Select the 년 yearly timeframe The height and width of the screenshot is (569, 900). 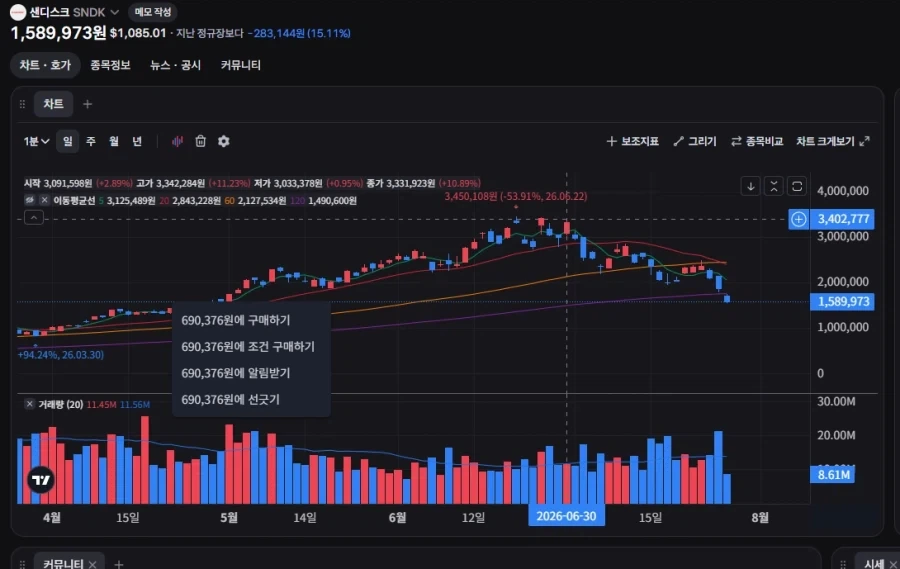(x=137, y=141)
